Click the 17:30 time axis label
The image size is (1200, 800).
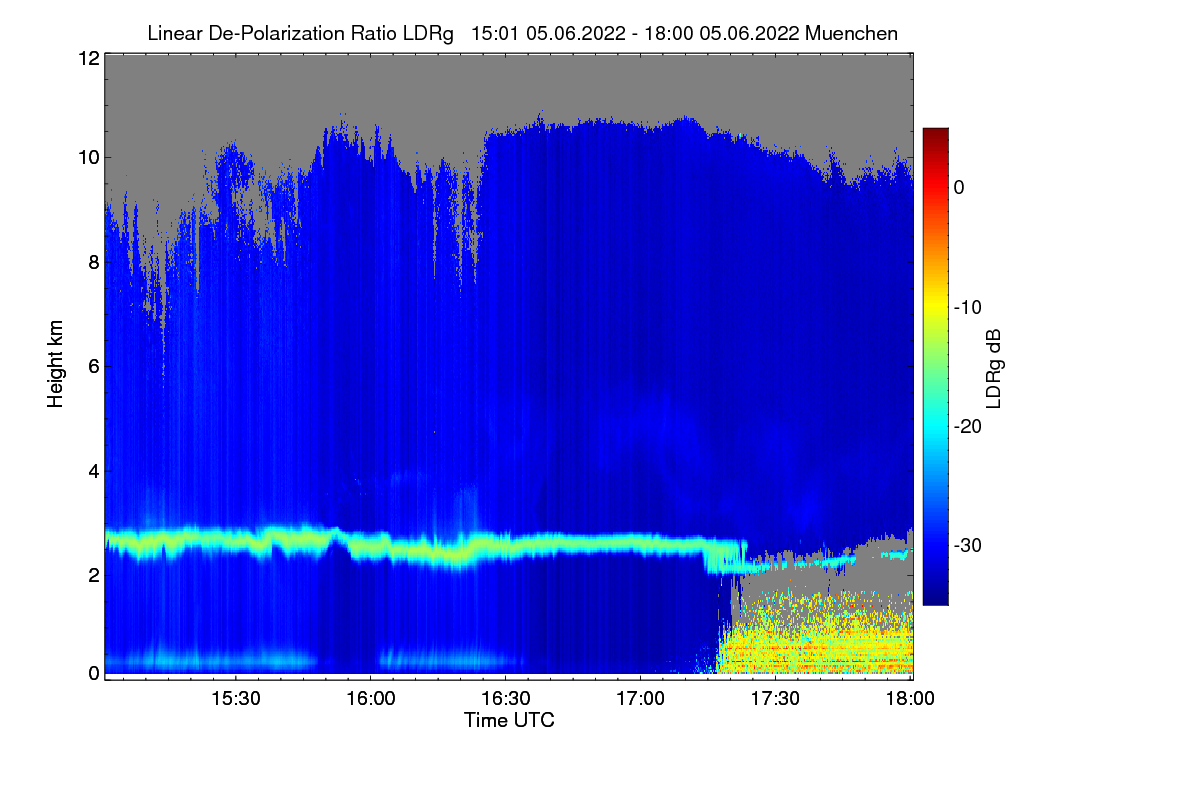click(776, 698)
